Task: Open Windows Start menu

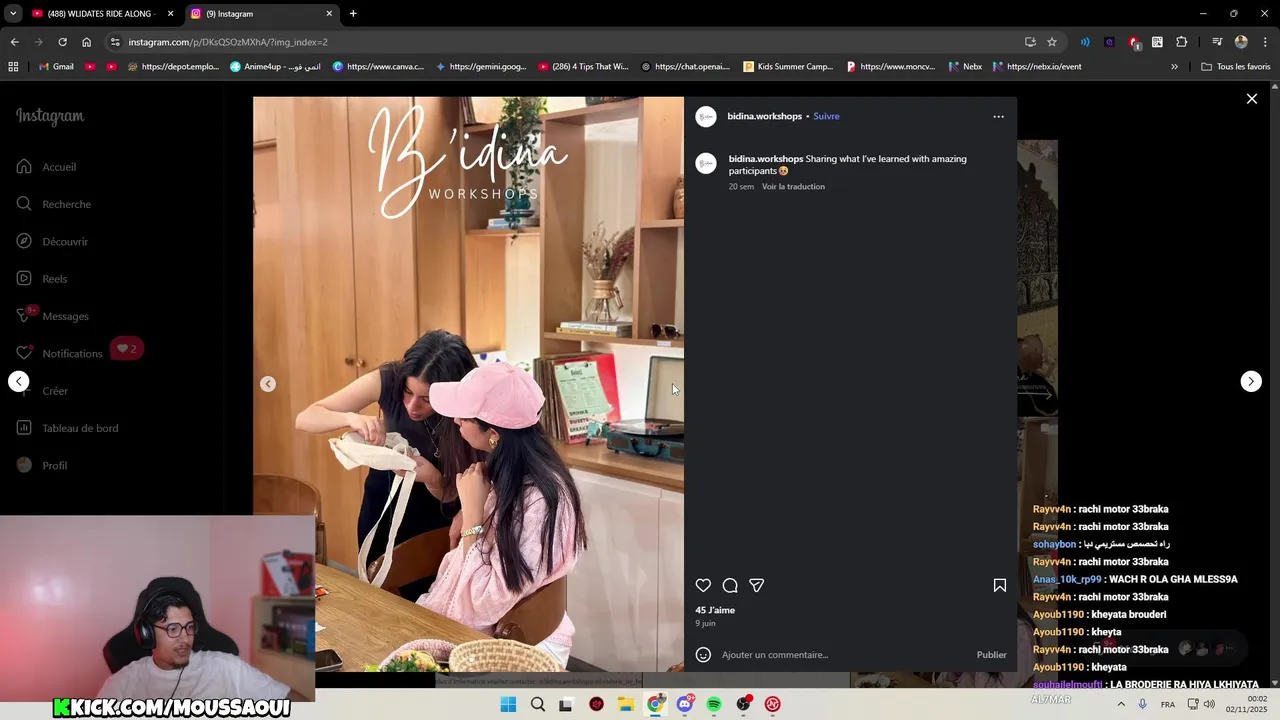Action: 508,705
